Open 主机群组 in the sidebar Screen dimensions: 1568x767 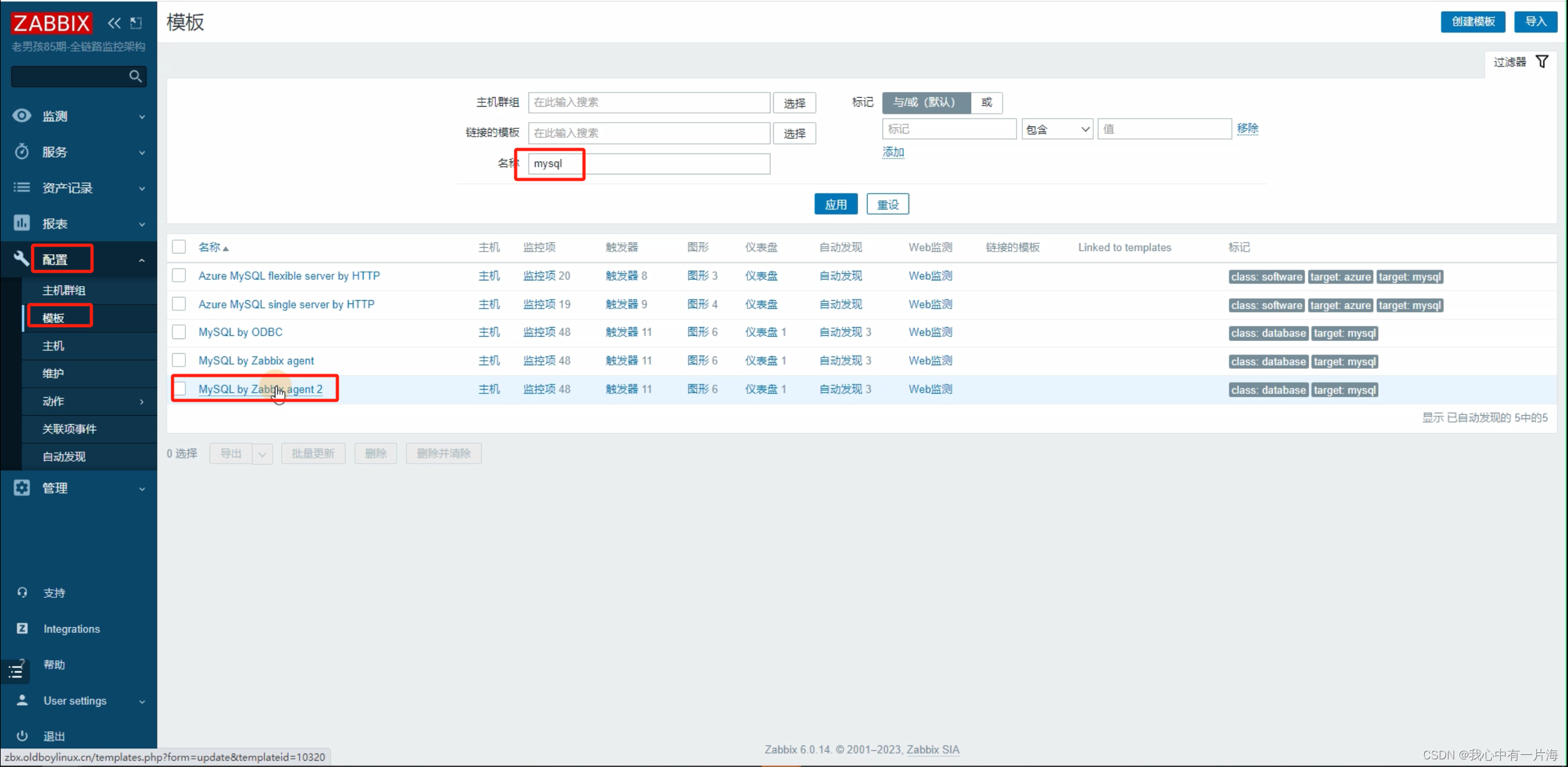[x=64, y=291]
